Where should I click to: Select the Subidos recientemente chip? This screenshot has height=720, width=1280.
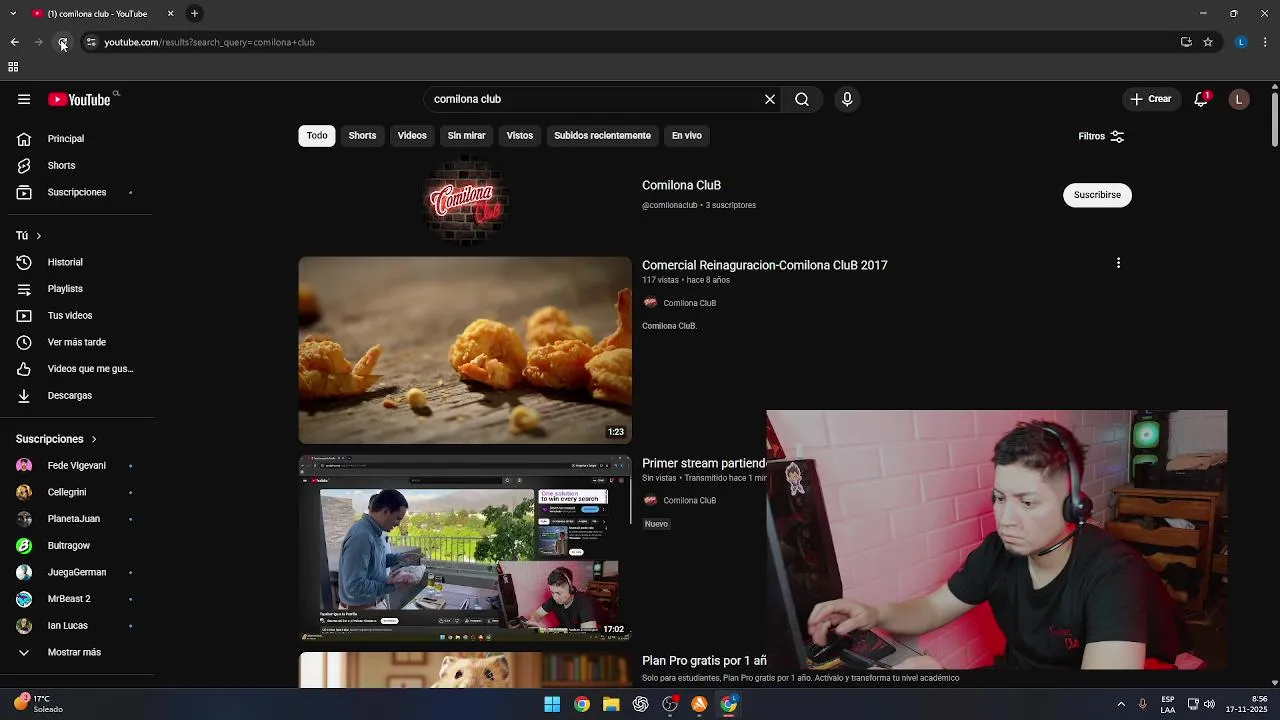click(602, 136)
